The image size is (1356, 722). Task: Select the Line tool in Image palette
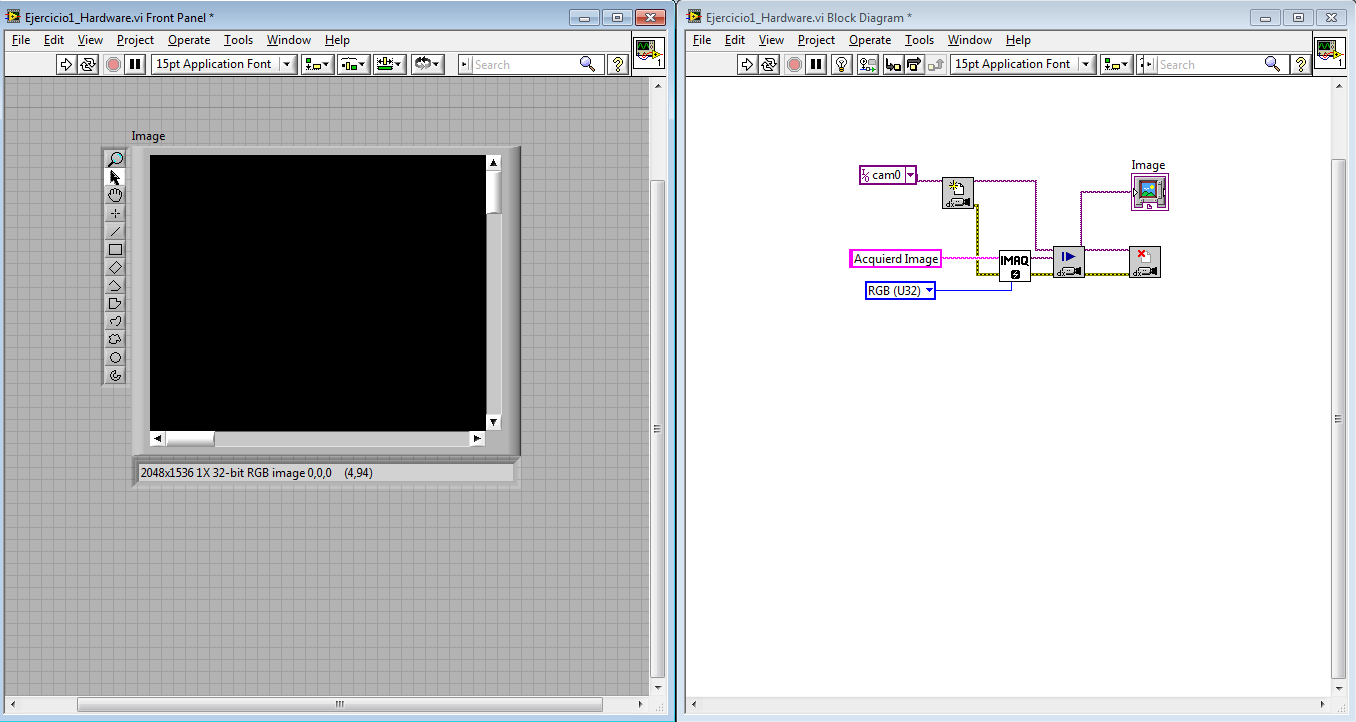pos(115,231)
